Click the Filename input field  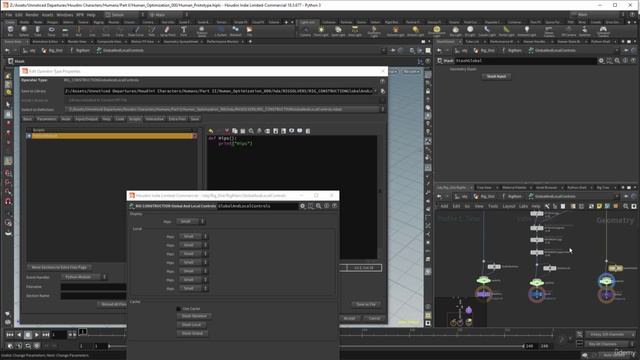tap(93, 287)
